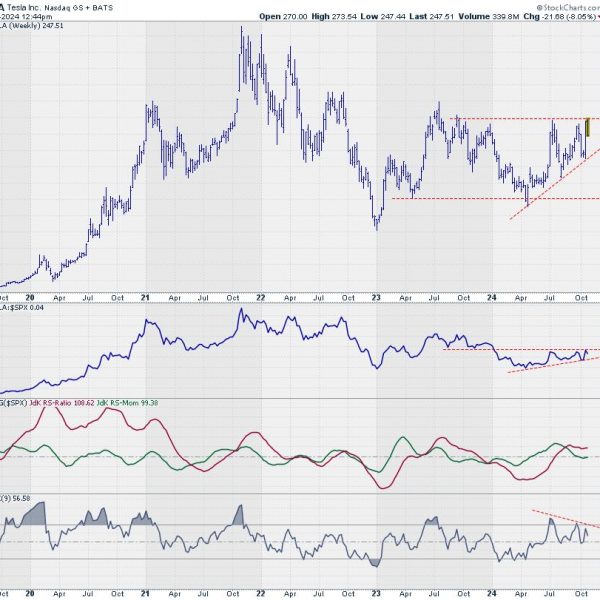Click year label 24 on bottom RSI axis
The width and height of the screenshot is (600, 600).
(492, 593)
